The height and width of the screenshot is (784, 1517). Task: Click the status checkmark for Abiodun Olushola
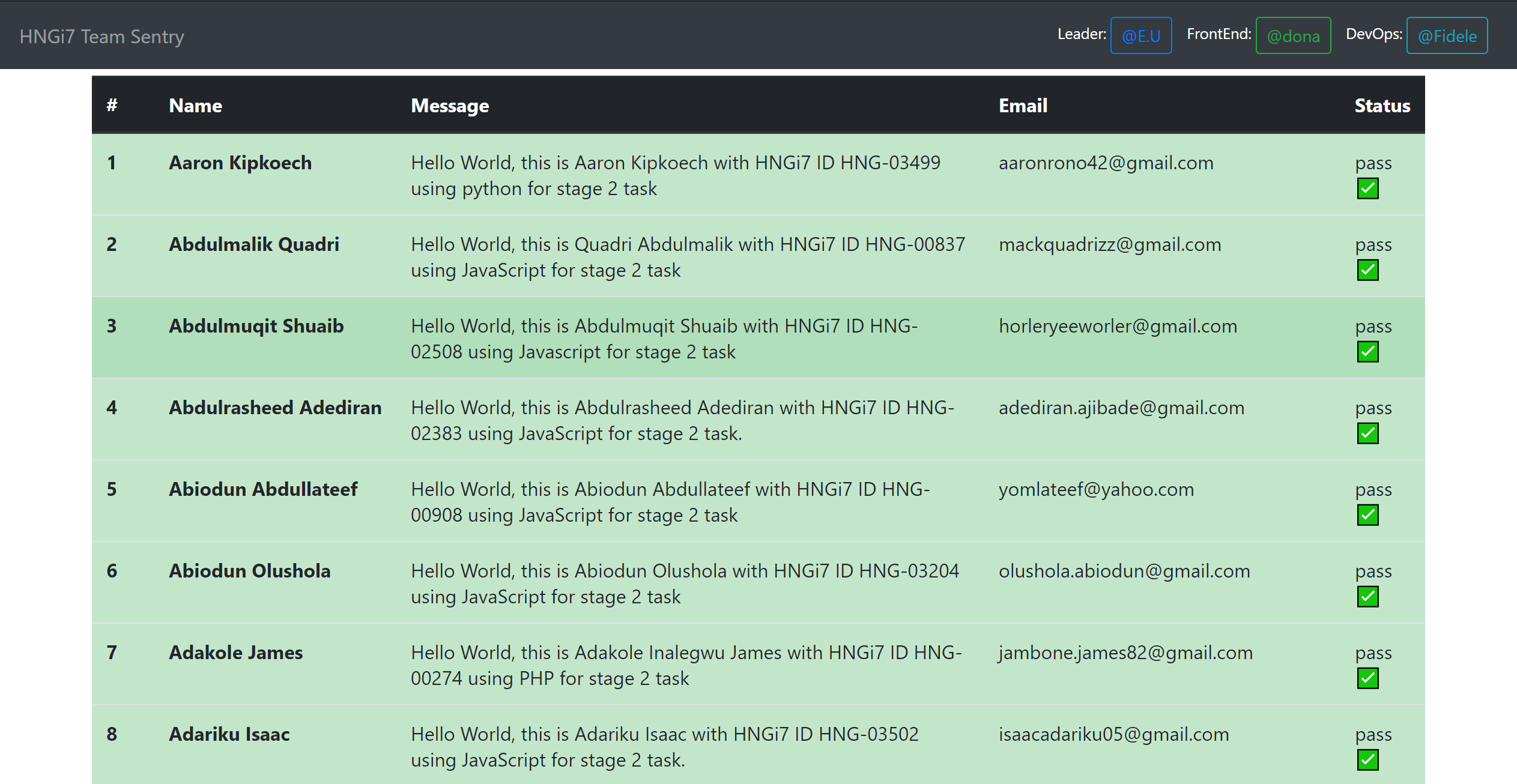click(1367, 597)
